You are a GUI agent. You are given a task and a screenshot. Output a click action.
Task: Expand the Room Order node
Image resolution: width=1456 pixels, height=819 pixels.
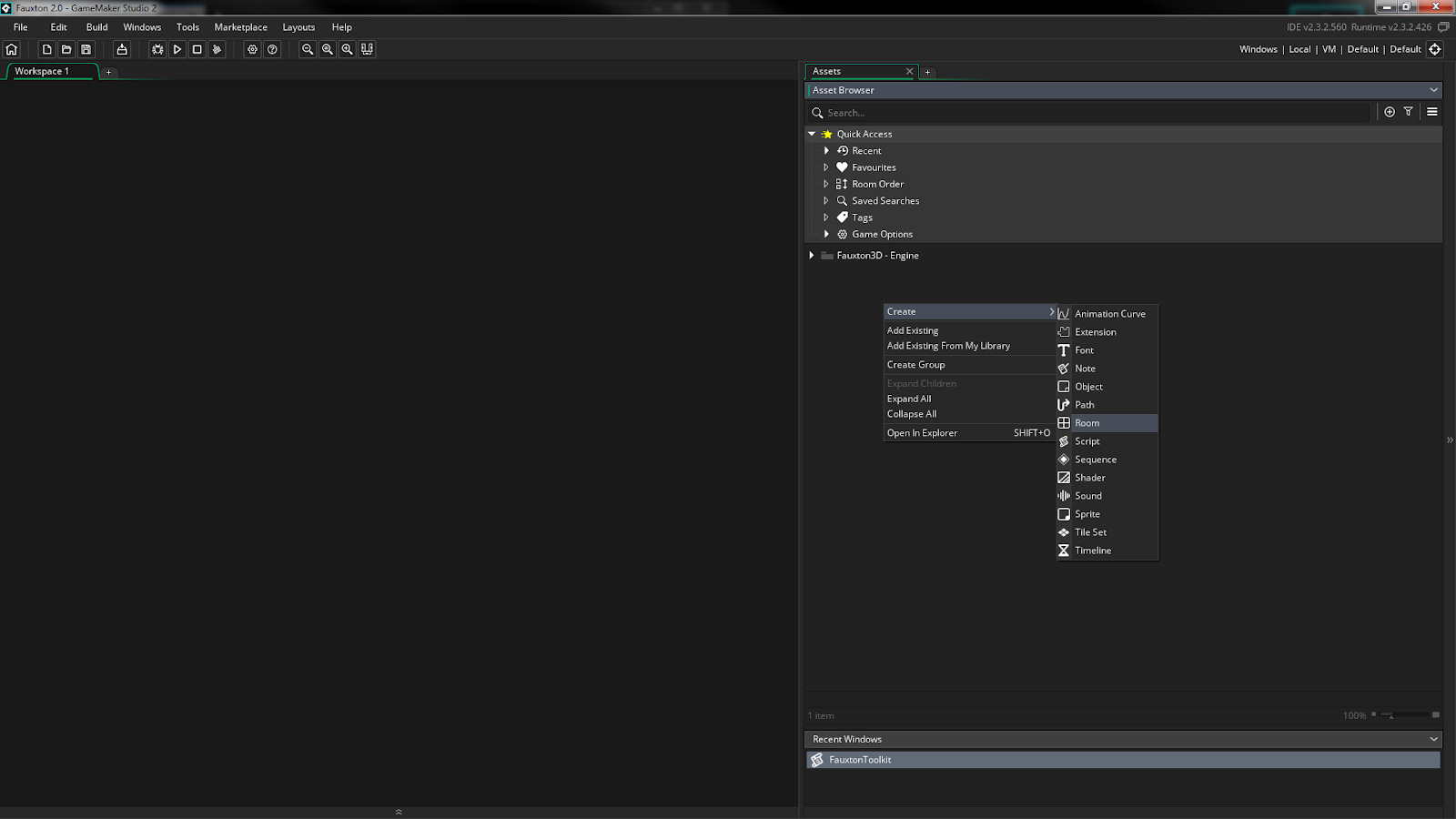click(826, 184)
